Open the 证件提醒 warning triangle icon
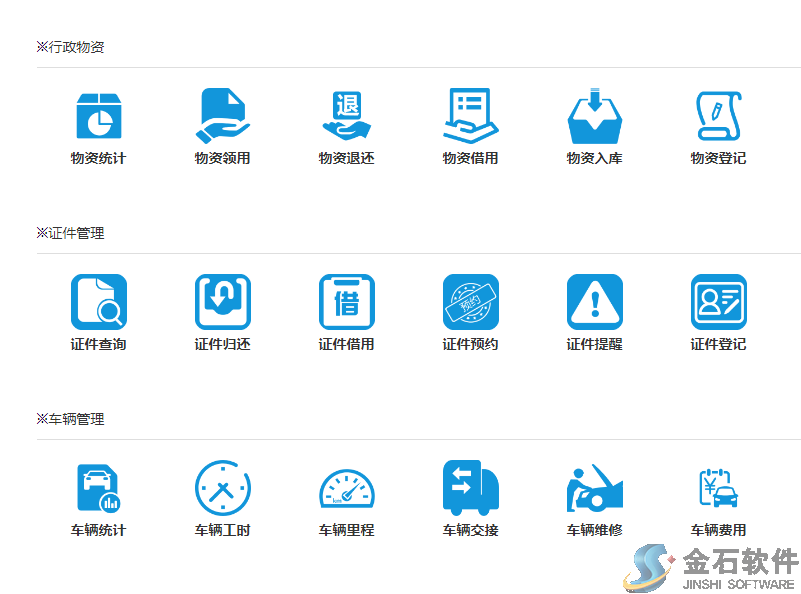The image size is (801, 594). 594,302
